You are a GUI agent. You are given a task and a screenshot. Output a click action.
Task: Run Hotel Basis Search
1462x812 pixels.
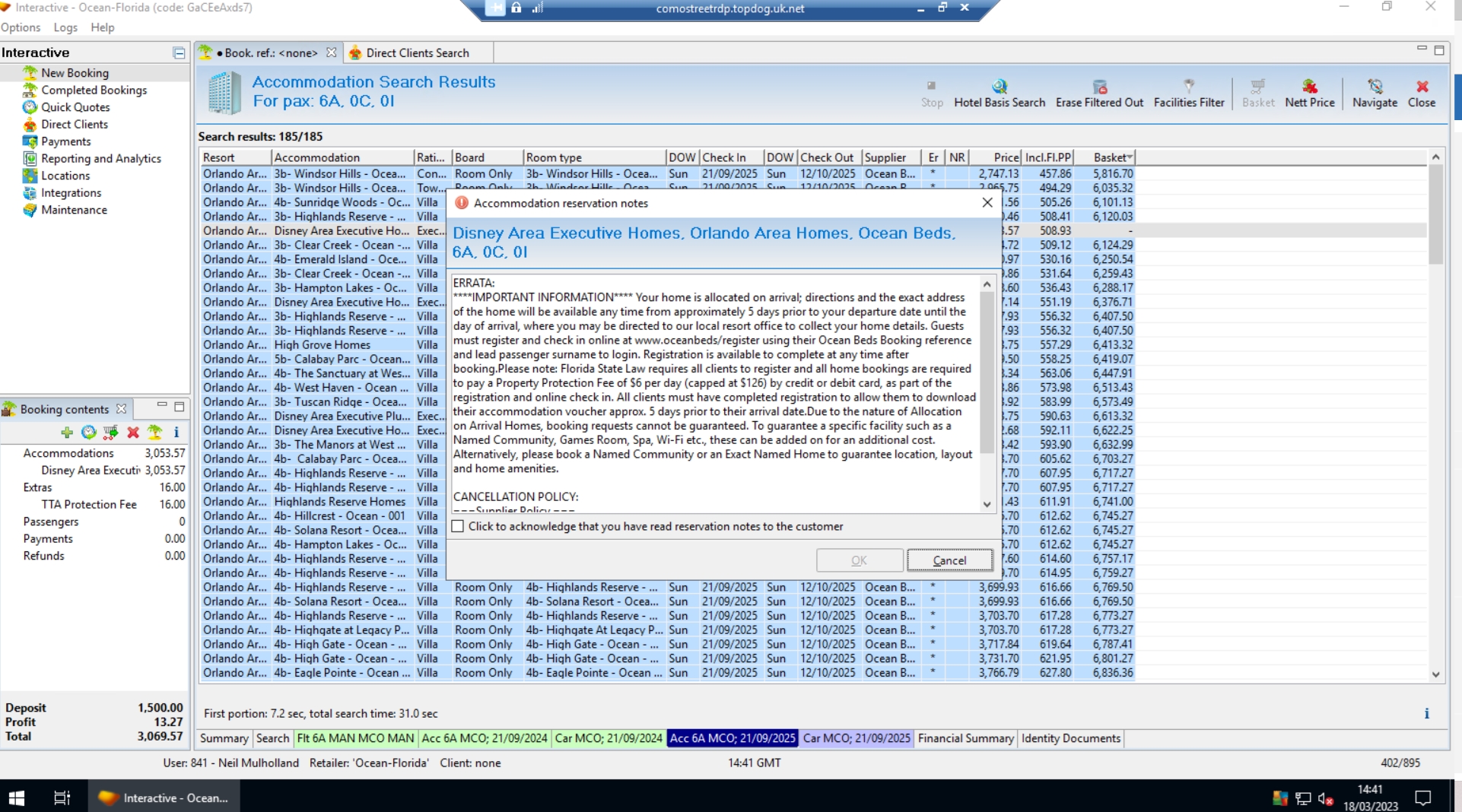(1000, 94)
